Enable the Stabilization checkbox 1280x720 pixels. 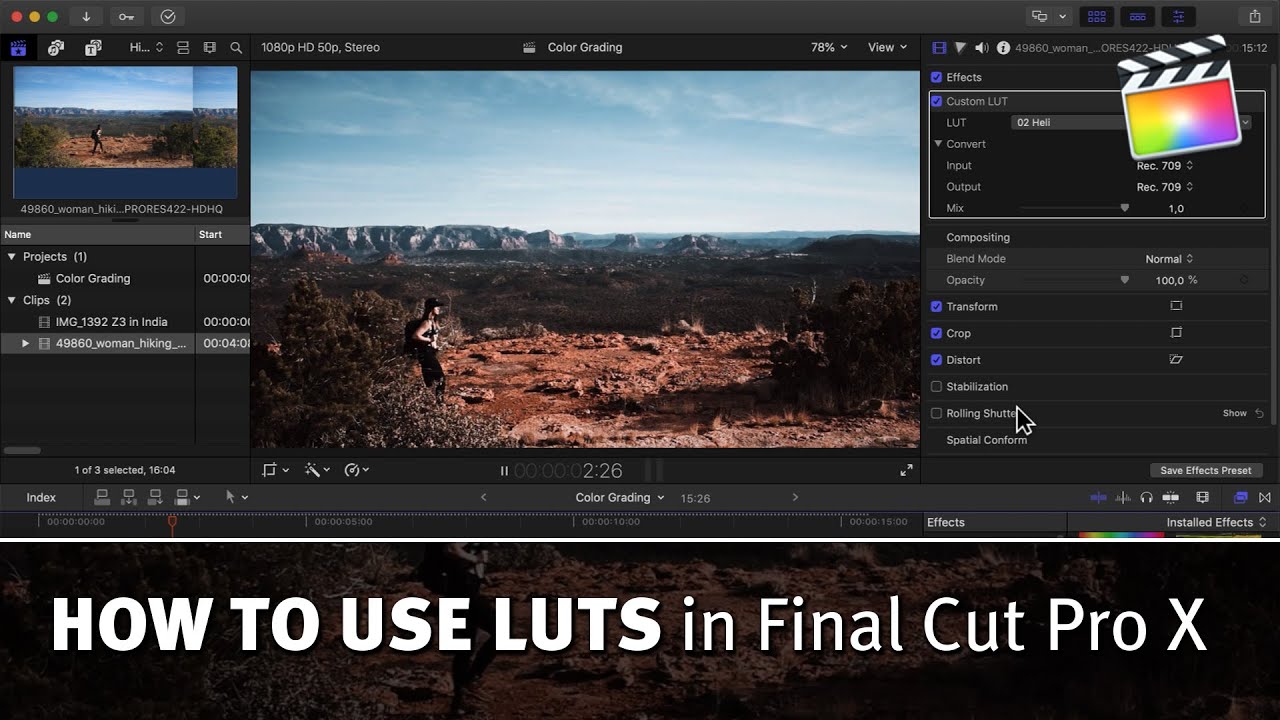click(x=937, y=387)
